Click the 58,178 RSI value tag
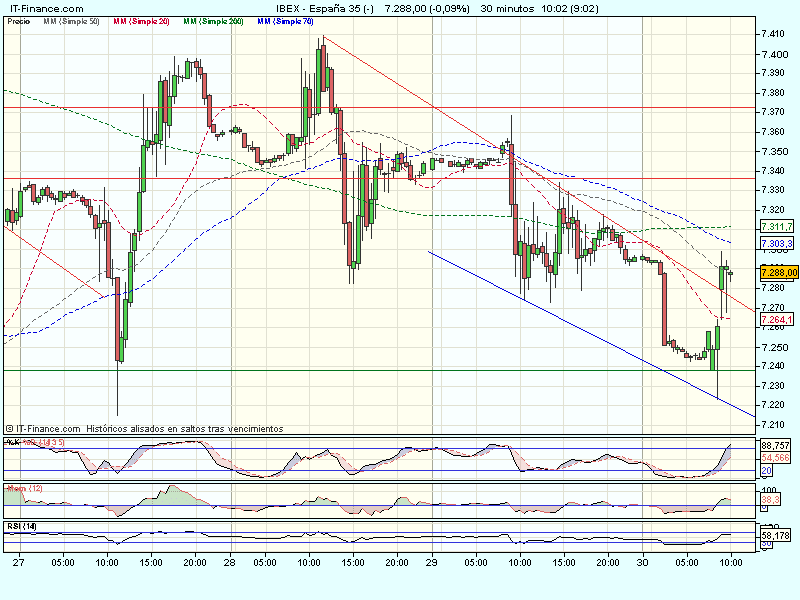The height and width of the screenshot is (600, 800). [x=776, y=535]
